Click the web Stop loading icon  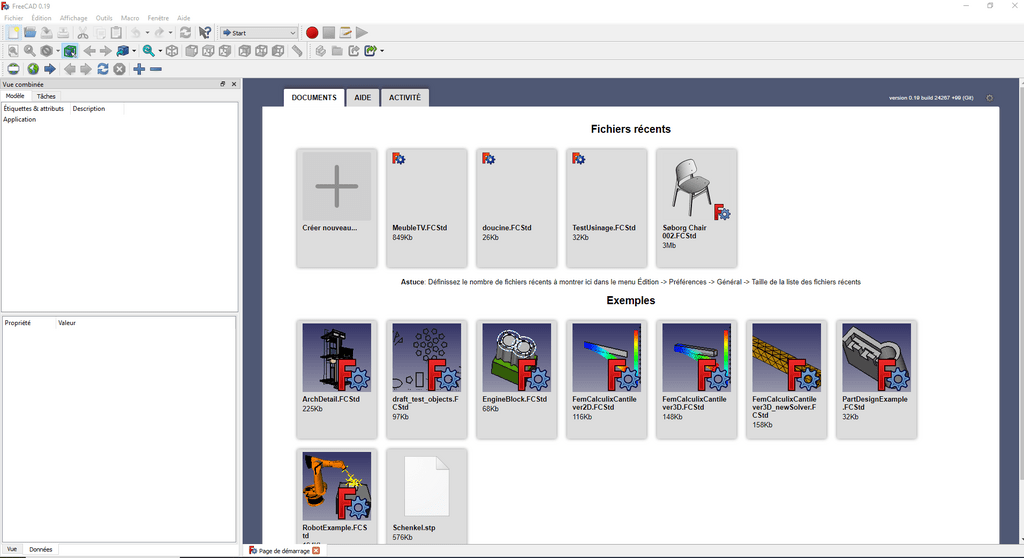click(x=120, y=69)
